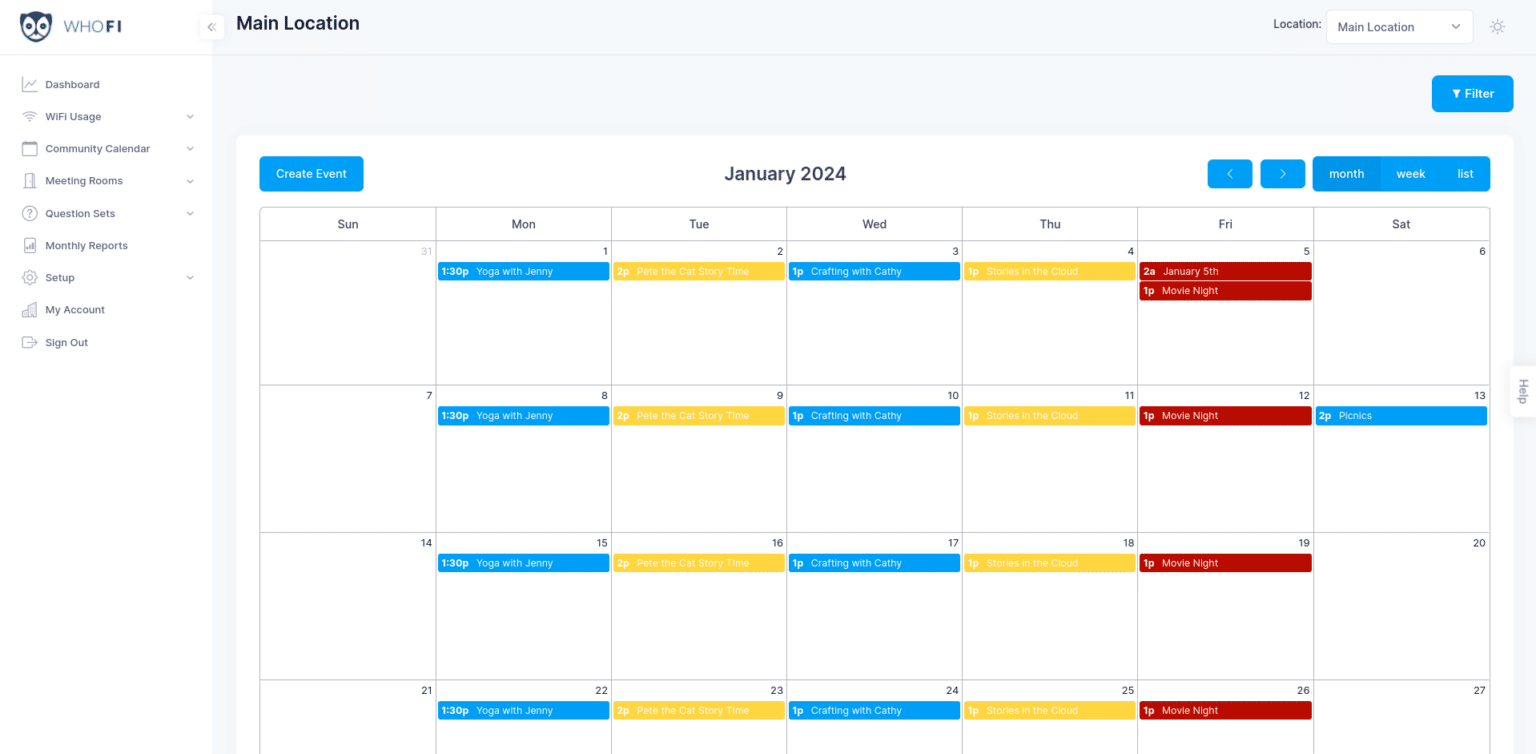Click the Community Calendar icon
The image size is (1536, 754).
point(29,149)
